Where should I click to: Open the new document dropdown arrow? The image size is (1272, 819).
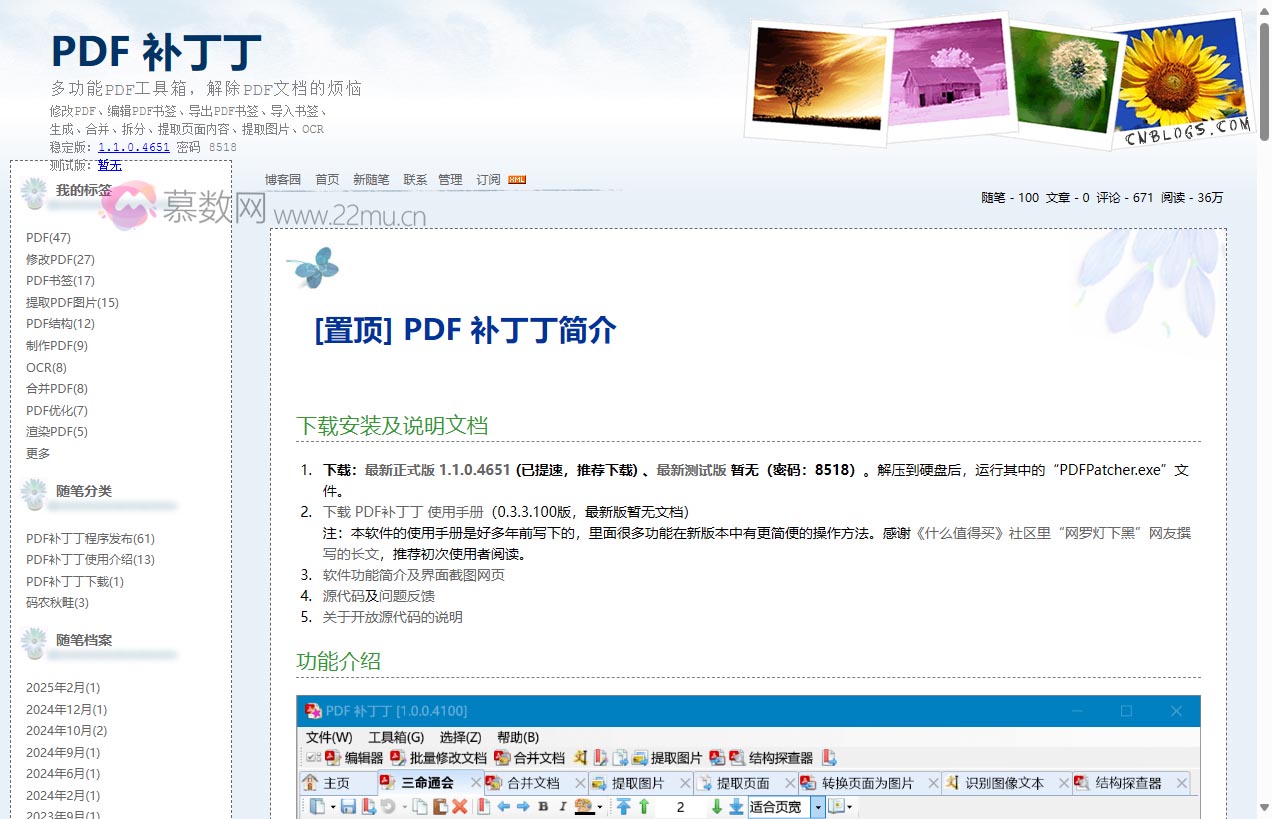pos(332,805)
